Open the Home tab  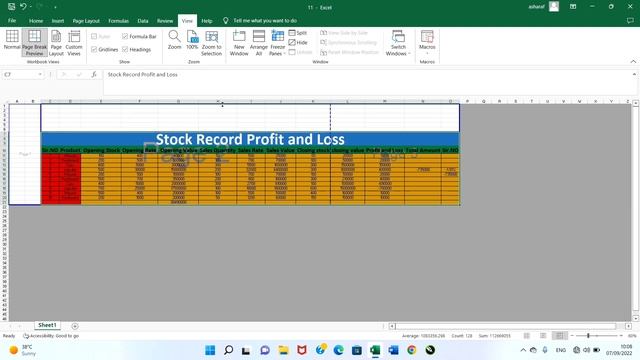coord(36,20)
